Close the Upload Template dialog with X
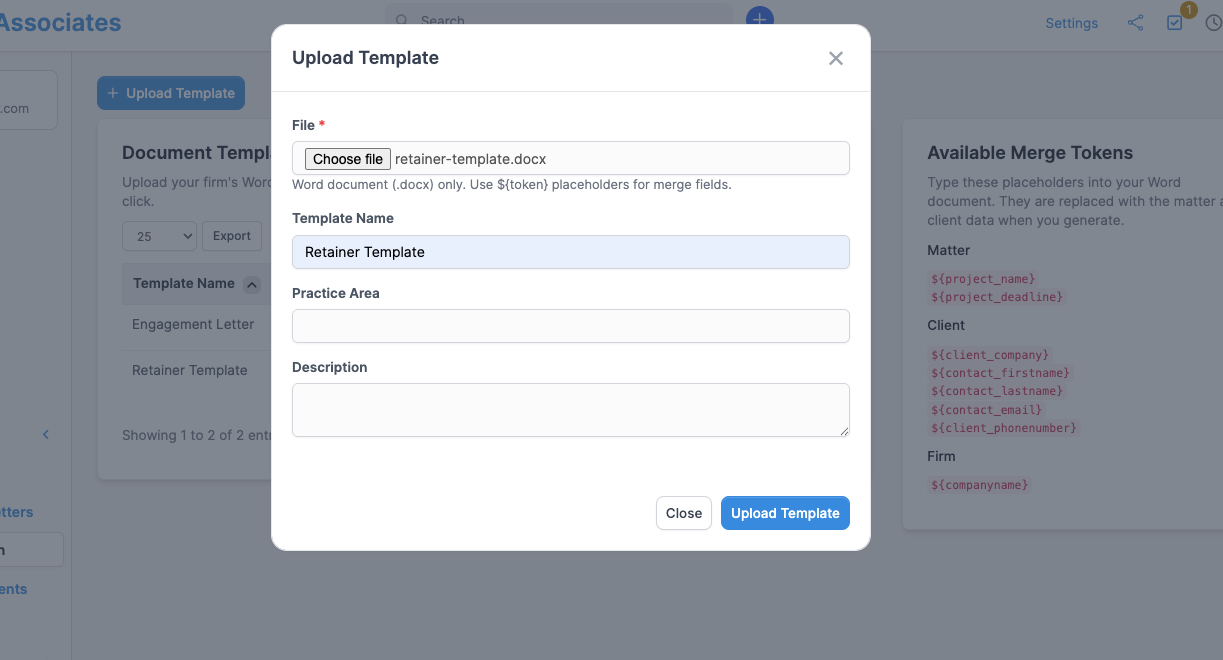 point(836,58)
